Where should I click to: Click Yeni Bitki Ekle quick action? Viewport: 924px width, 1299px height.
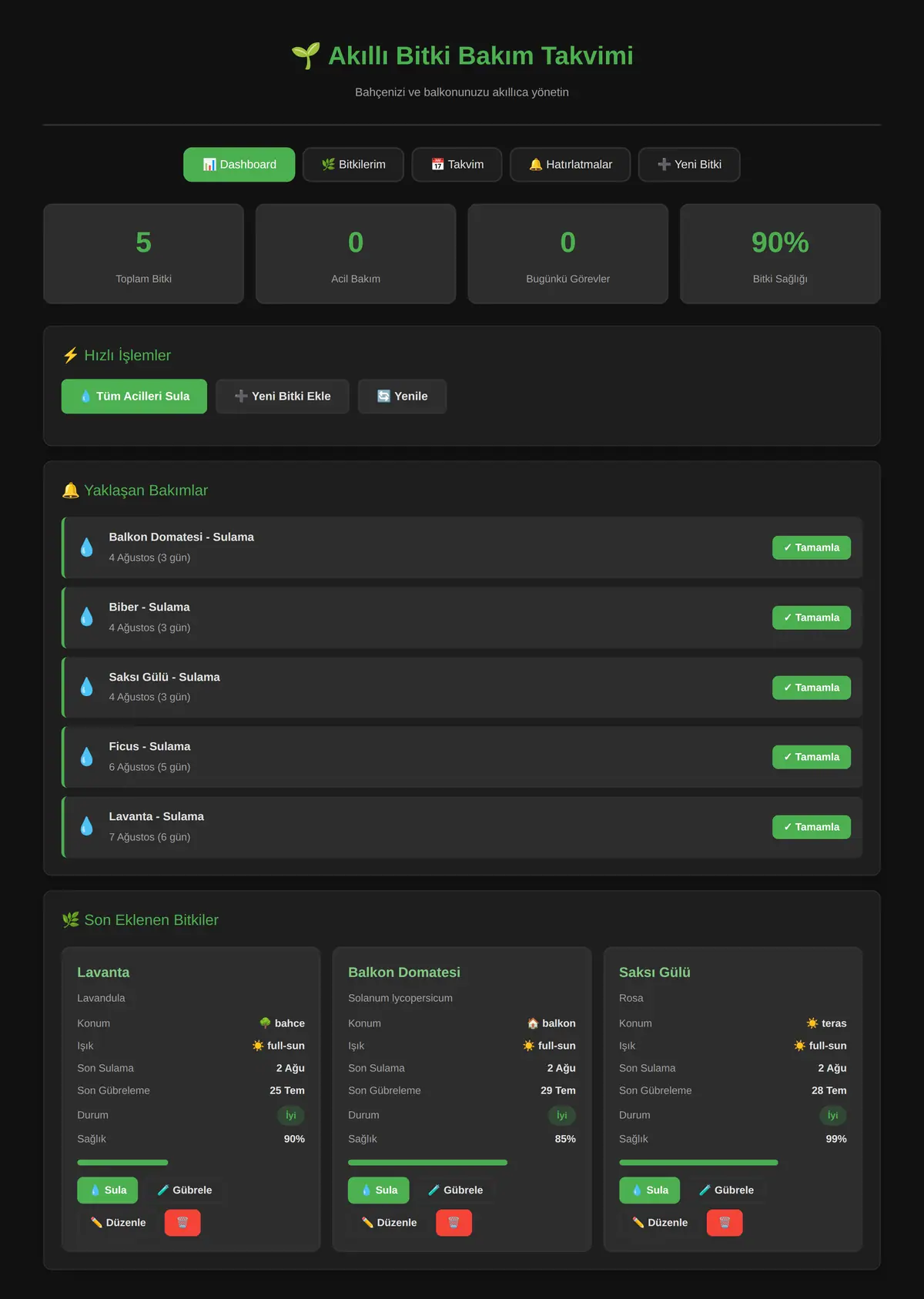pyautogui.click(x=283, y=397)
